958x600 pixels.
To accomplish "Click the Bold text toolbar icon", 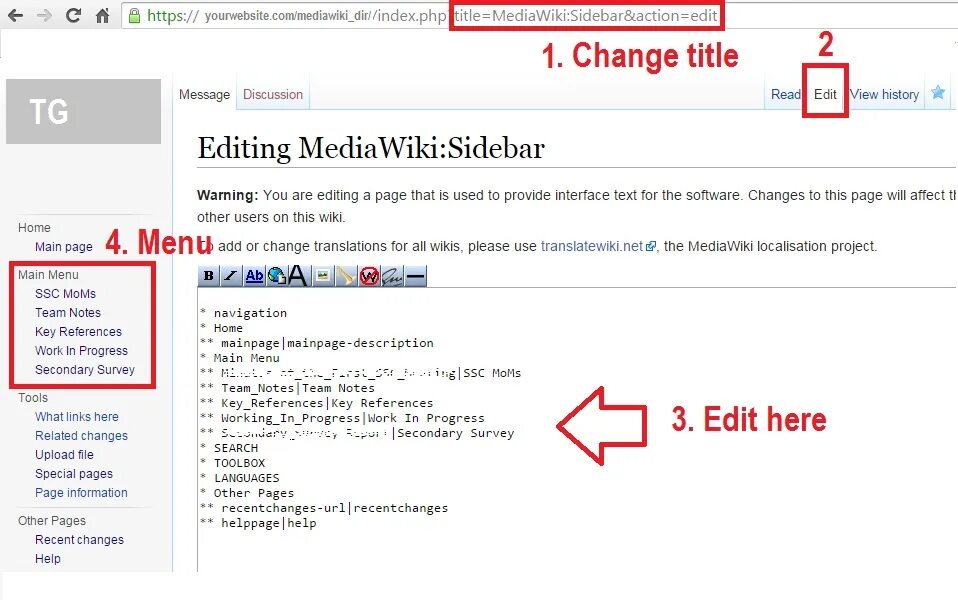I will click(208, 276).
